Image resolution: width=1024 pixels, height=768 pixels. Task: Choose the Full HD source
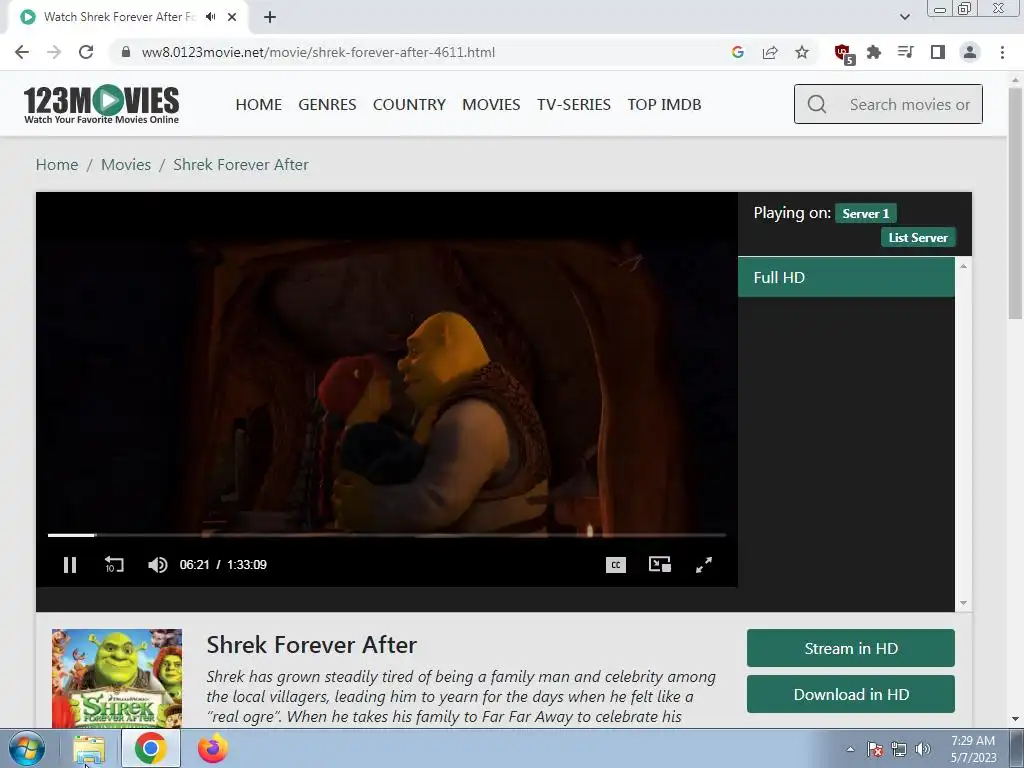(x=846, y=278)
